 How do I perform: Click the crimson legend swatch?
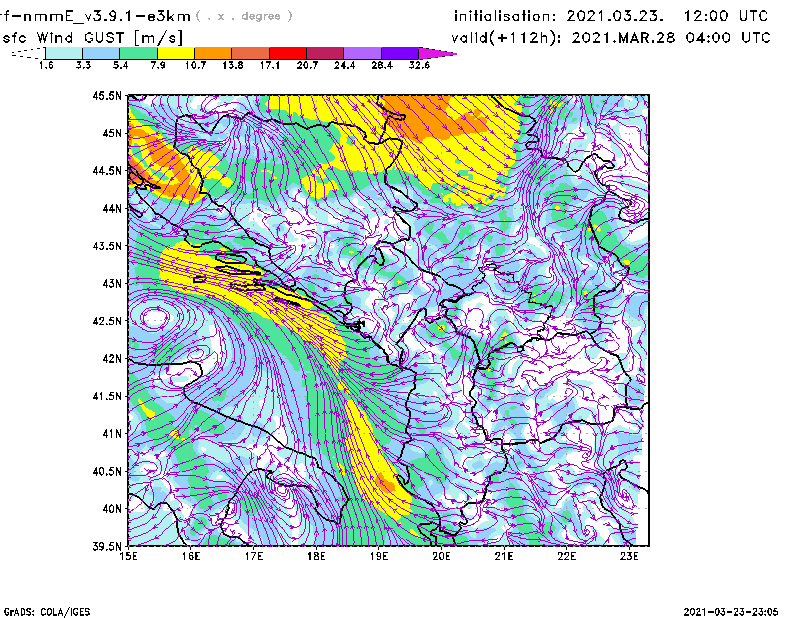pyautogui.click(x=325, y=53)
